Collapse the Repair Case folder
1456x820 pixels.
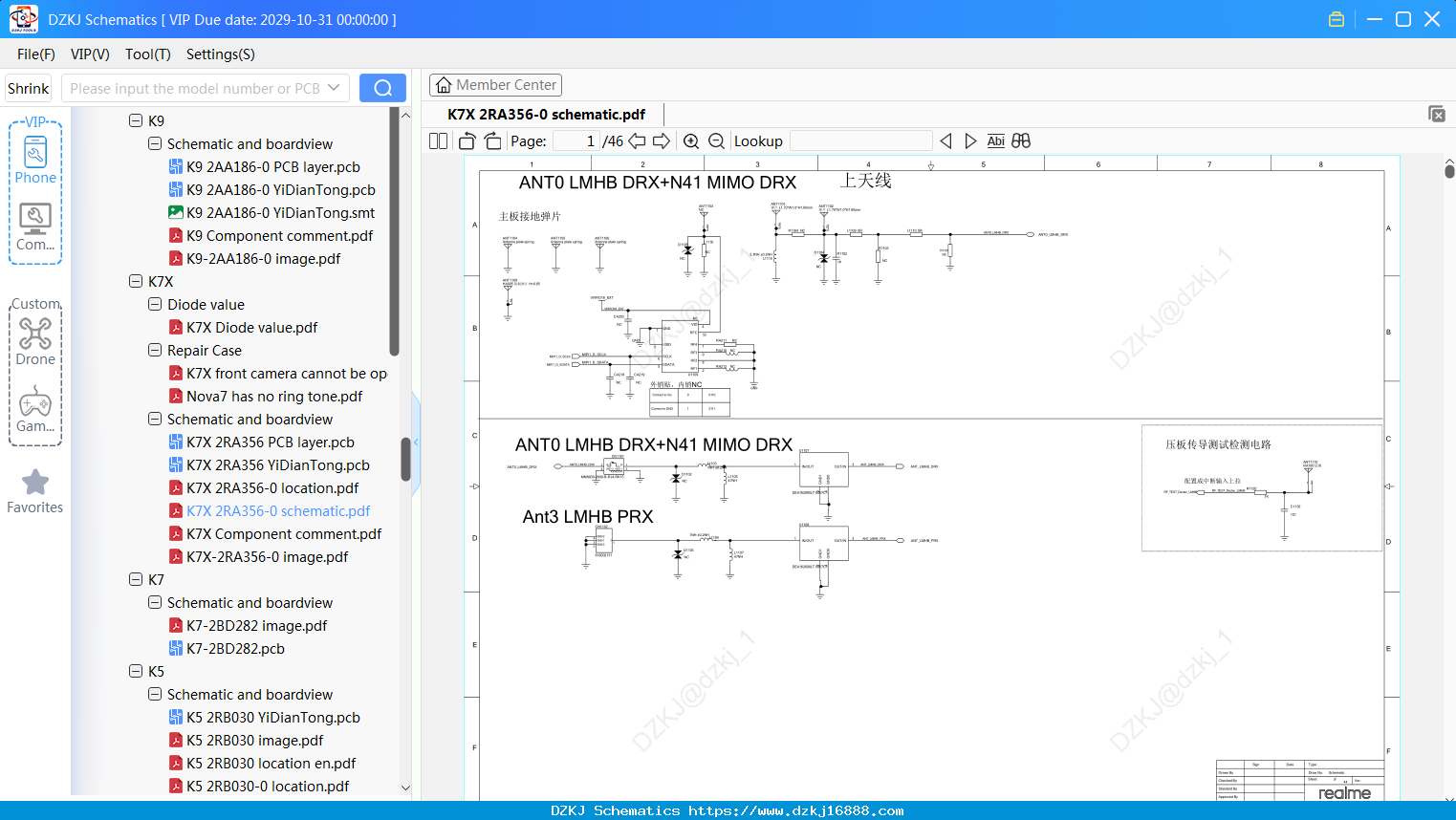(x=155, y=350)
